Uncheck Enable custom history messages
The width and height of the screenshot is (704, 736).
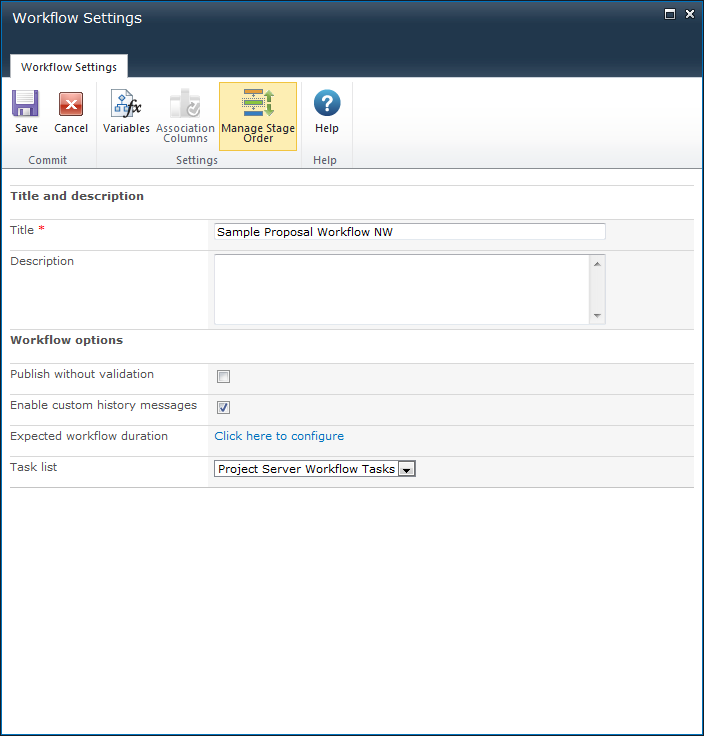coord(224,408)
